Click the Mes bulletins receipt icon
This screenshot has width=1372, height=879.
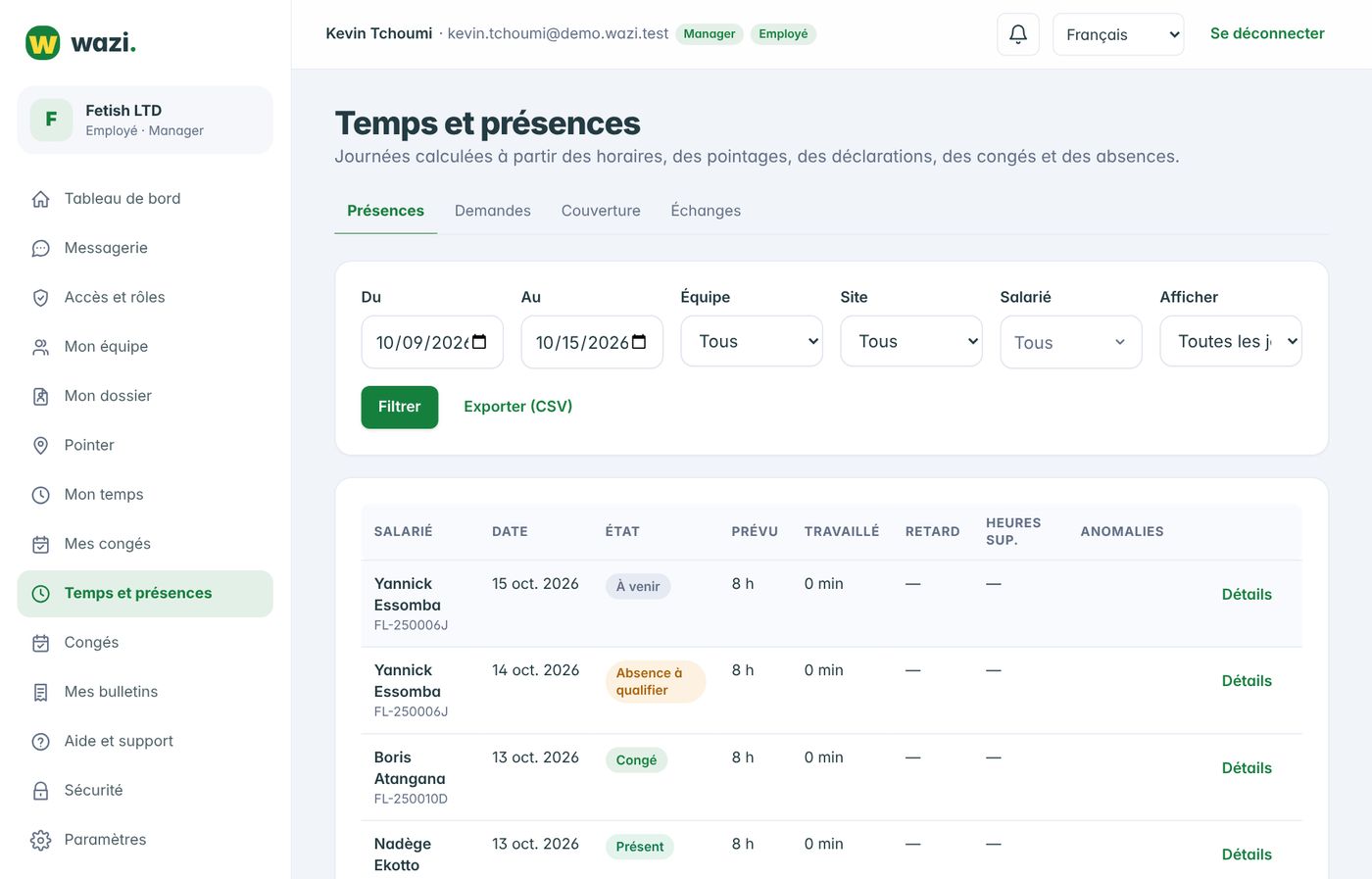tap(40, 692)
